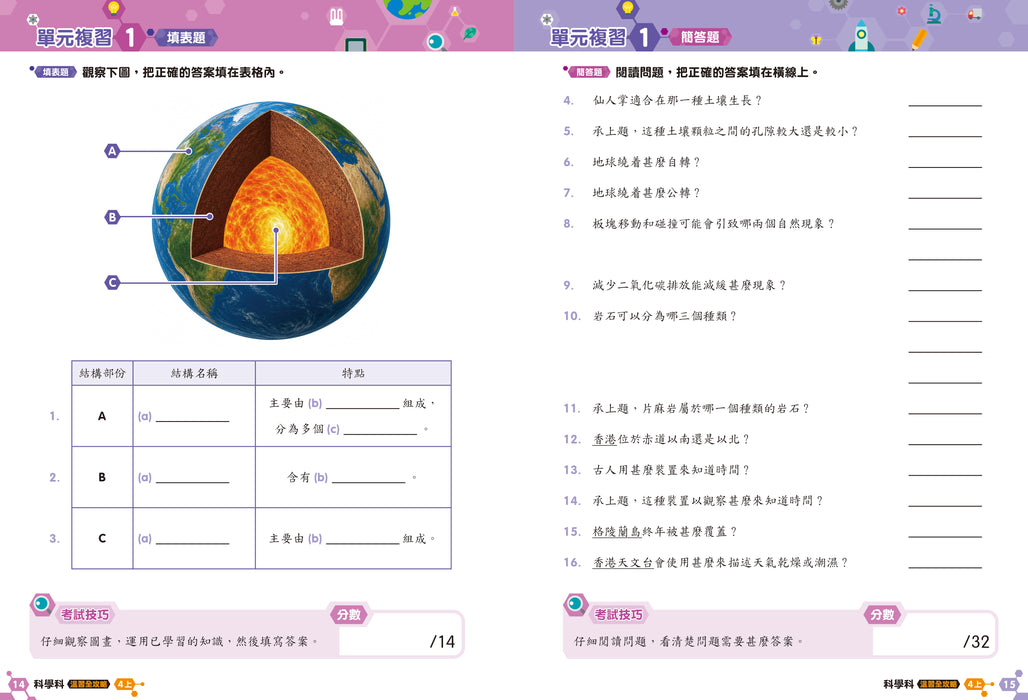Click question 11 text about 片麻岩
This screenshot has height=700, width=1028.
point(702,408)
